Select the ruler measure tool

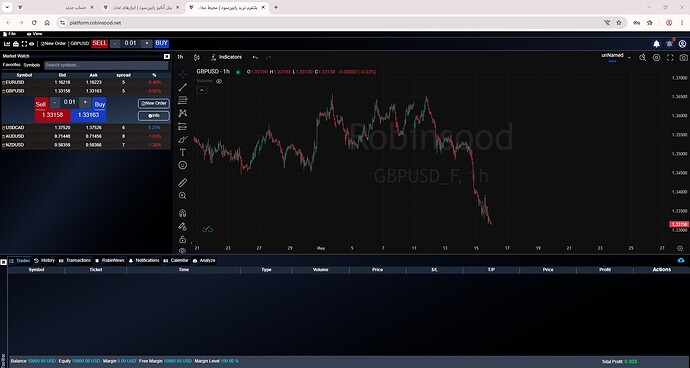coord(183,183)
